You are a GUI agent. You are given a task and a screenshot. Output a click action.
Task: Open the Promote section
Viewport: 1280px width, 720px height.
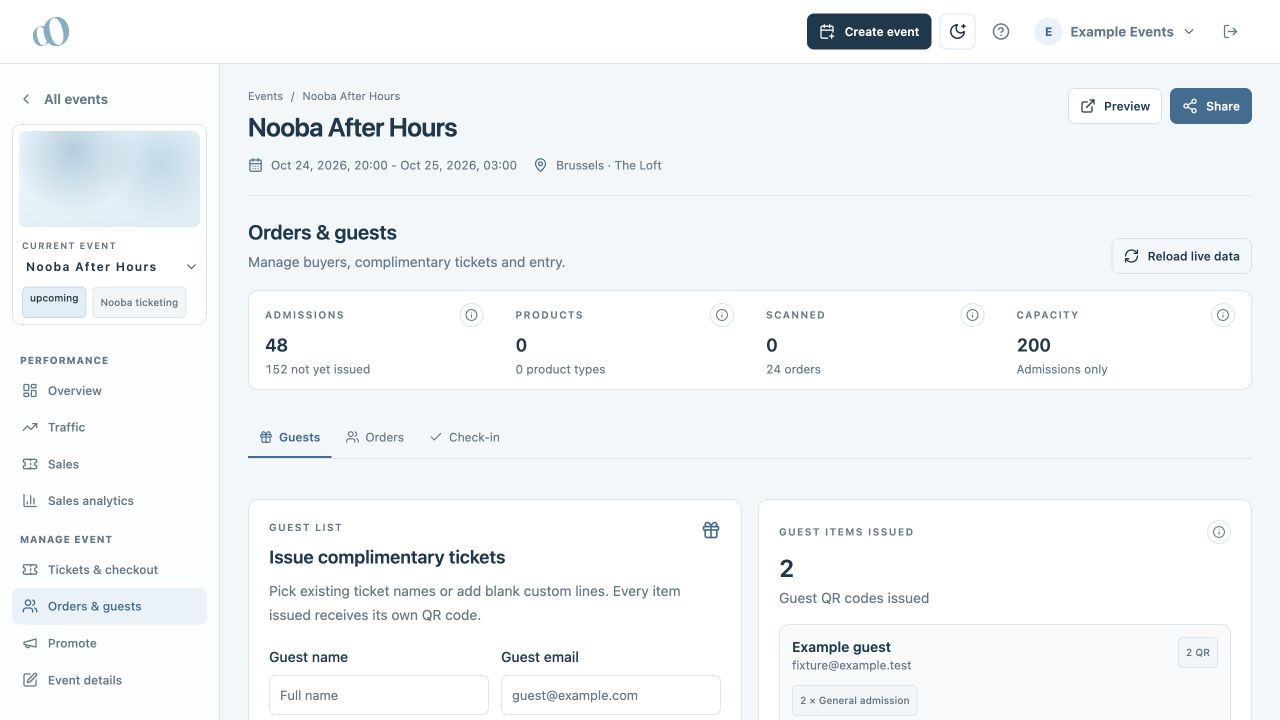(x=110, y=643)
